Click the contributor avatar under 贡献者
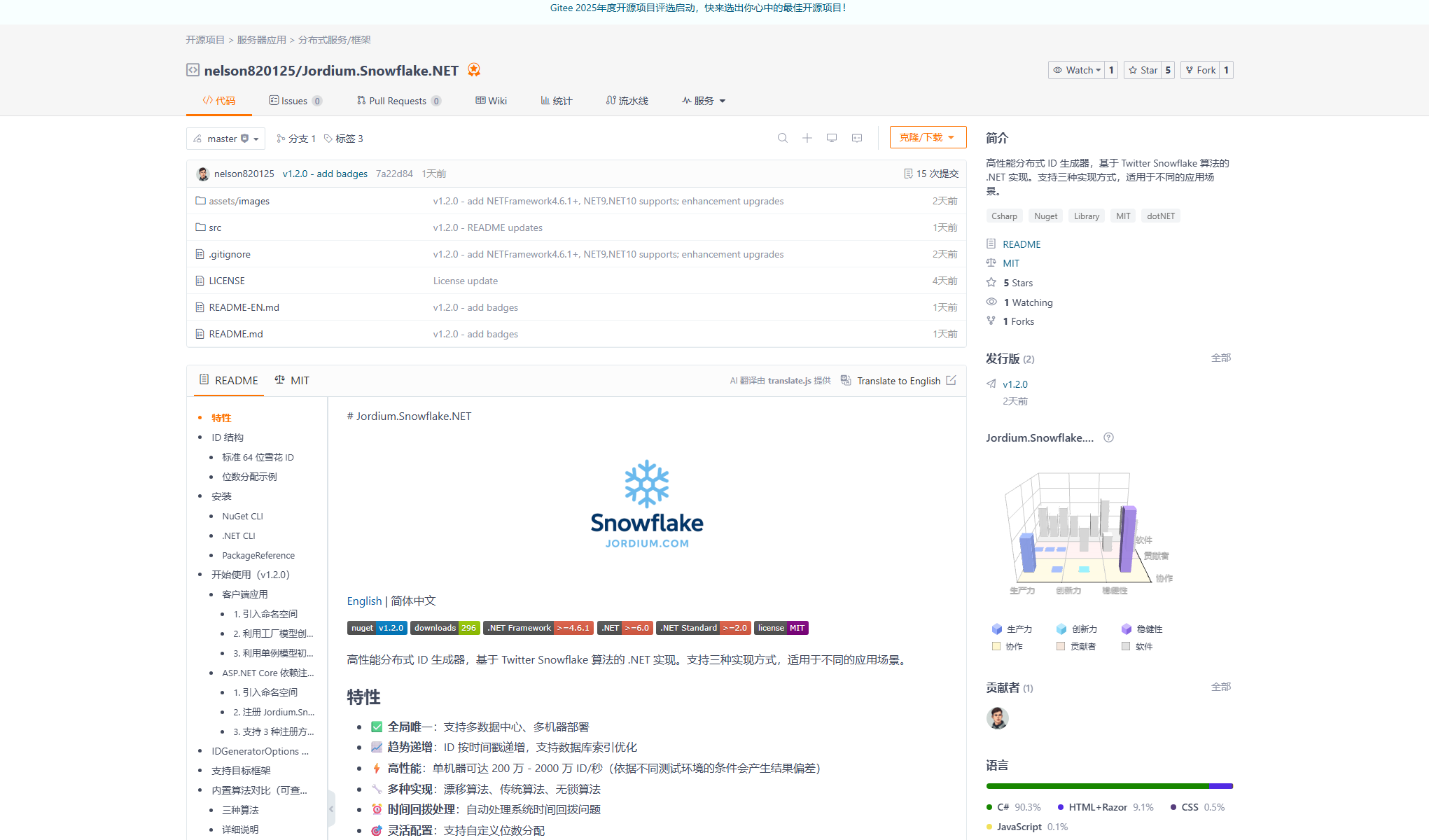This screenshot has width=1429, height=840. pyautogui.click(x=997, y=717)
